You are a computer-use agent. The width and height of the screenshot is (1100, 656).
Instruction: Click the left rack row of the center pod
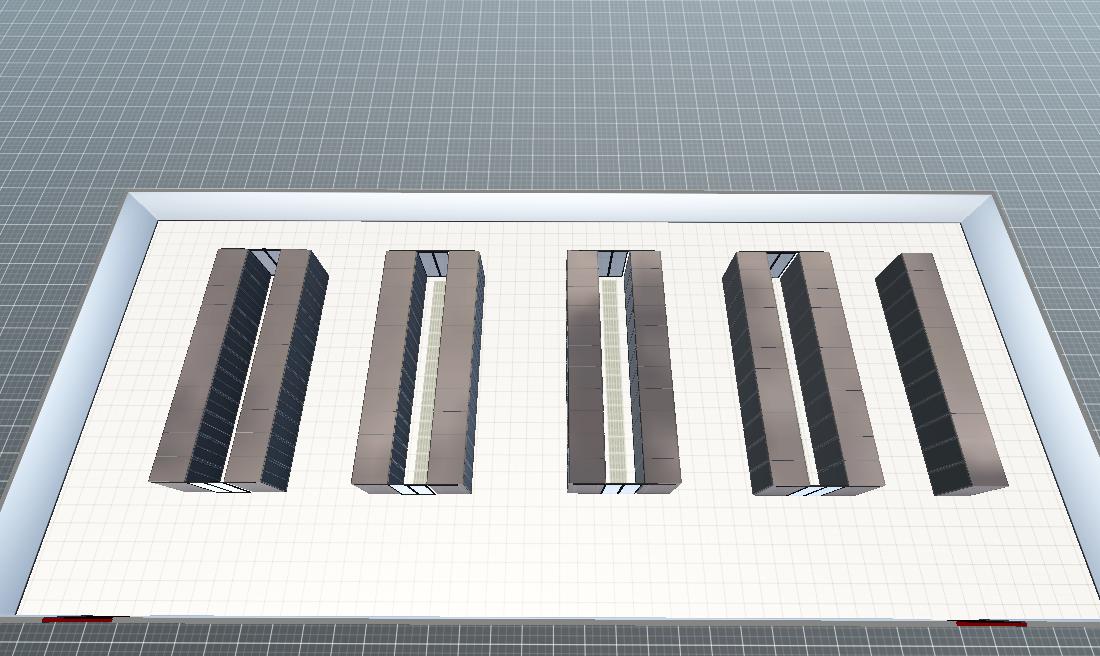pos(584,370)
